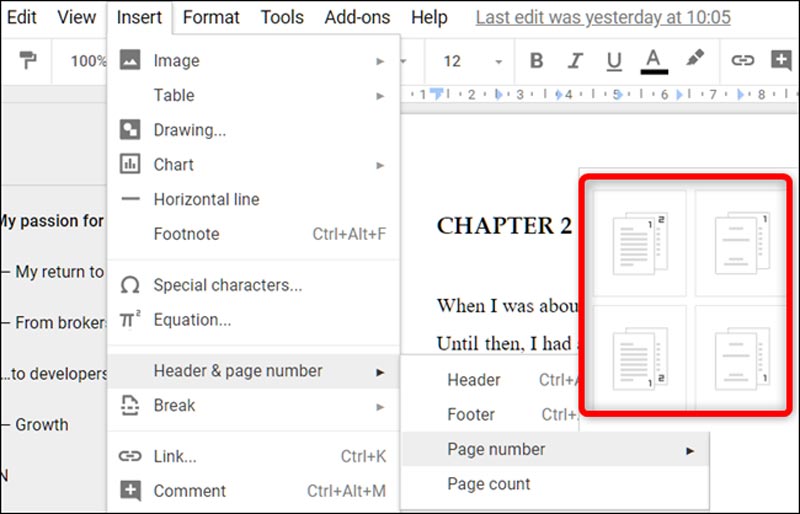Click the Special characters omega icon
The width and height of the screenshot is (800, 514).
(x=130, y=285)
